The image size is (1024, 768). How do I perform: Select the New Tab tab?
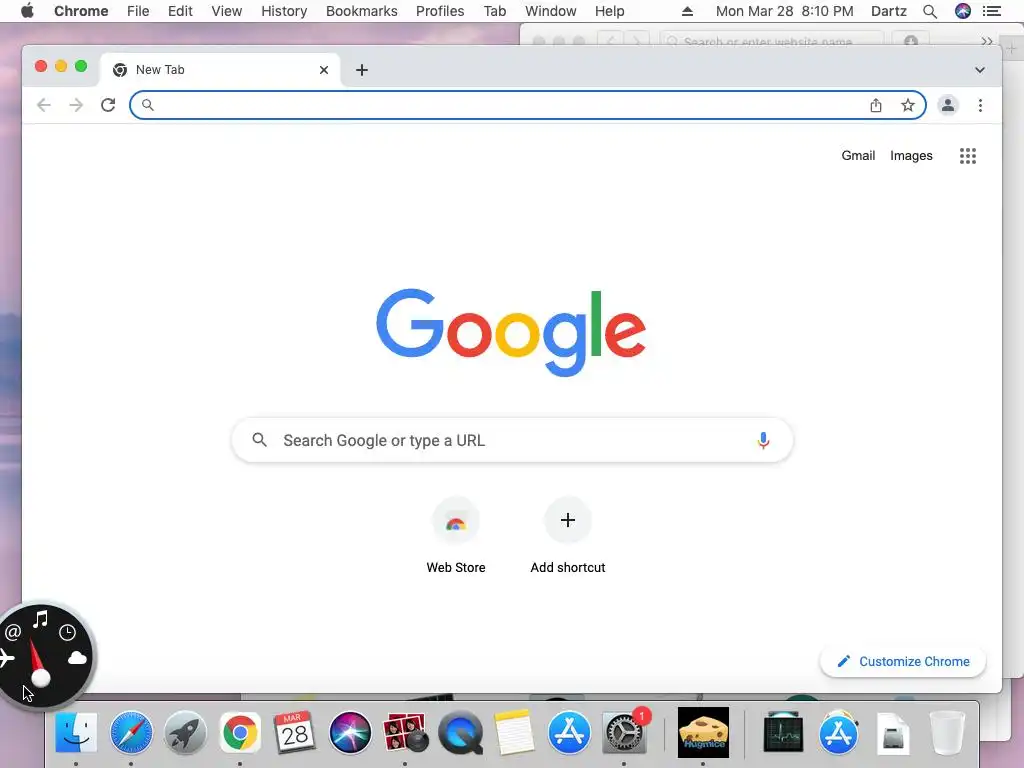coord(219,70)
